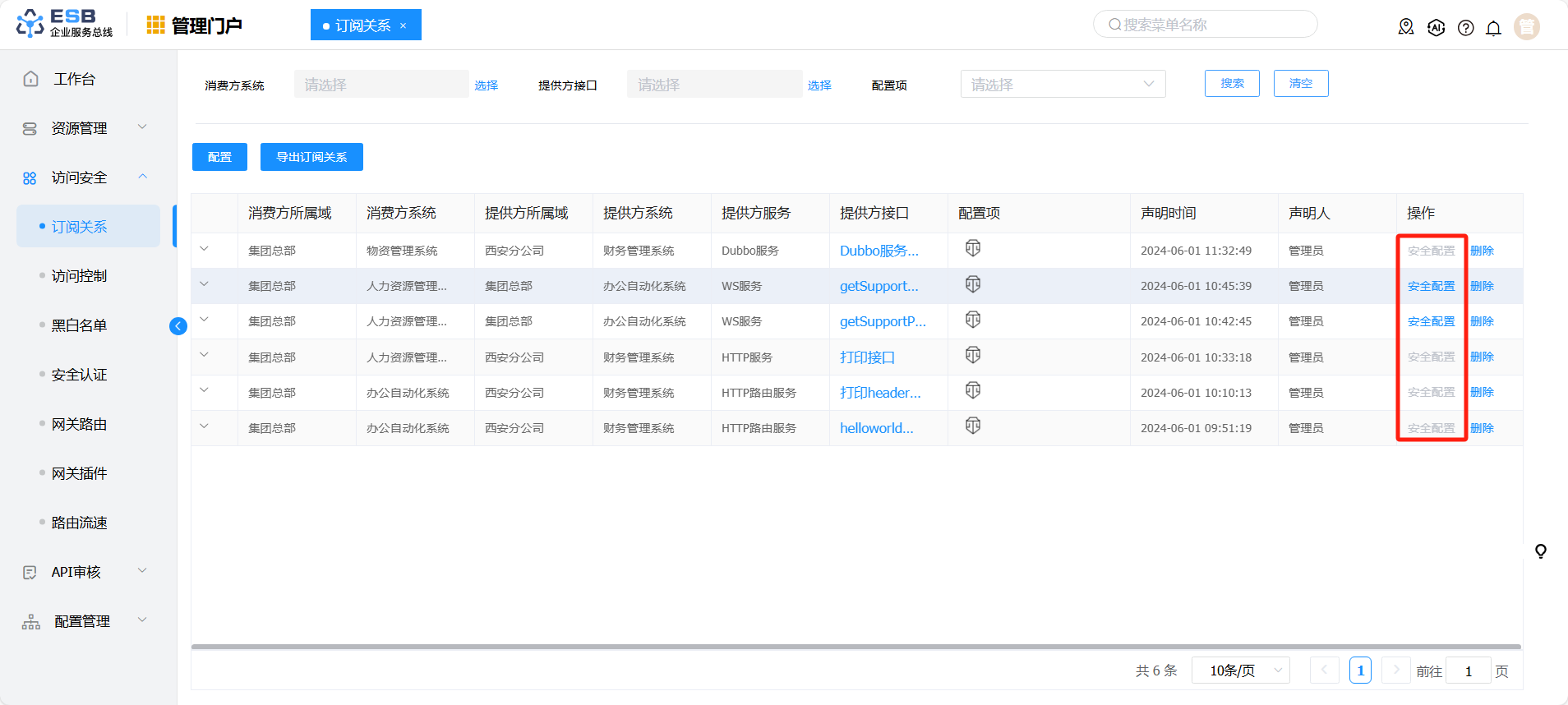Click the 搜索 button
The width and height of the screenshot is (1568, 705).
(1231, 84)
